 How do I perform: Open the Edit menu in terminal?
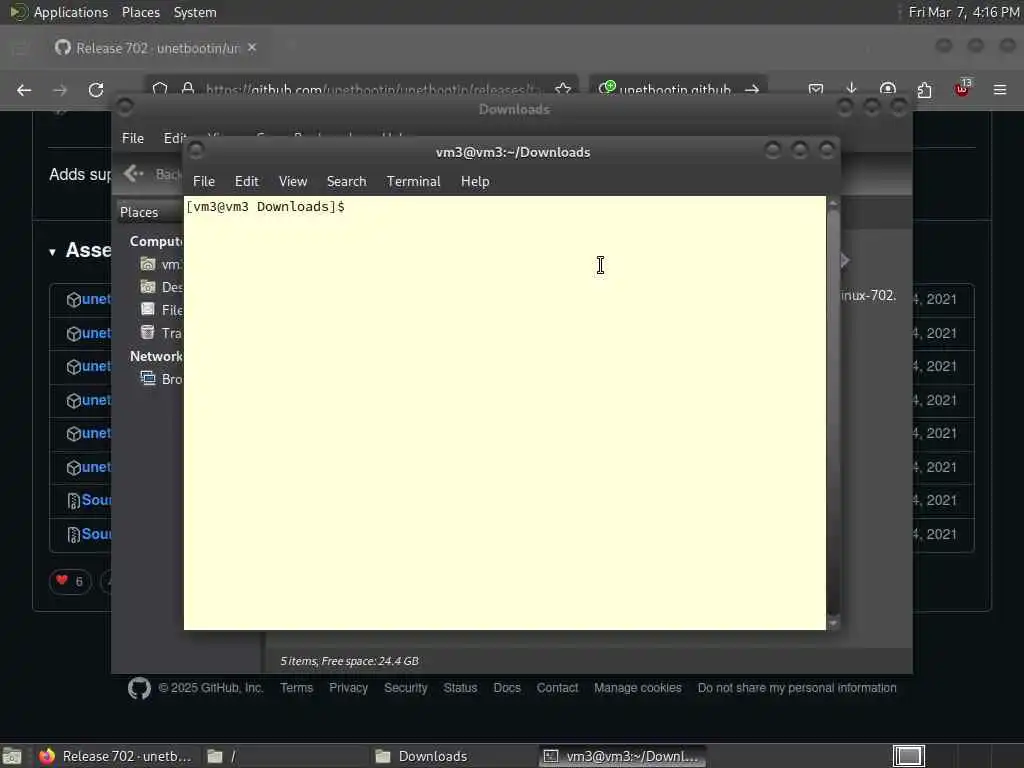click(x=246, y=182)
